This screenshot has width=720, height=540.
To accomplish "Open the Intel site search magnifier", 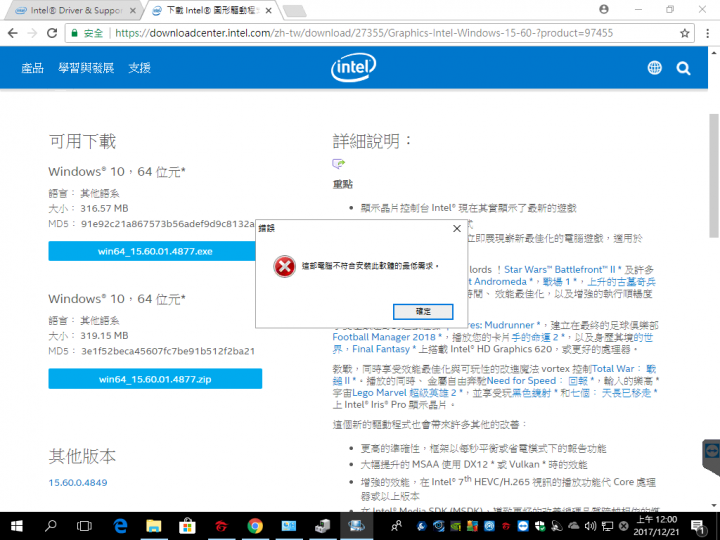I will pyautogui.click(x=683, y=68).
